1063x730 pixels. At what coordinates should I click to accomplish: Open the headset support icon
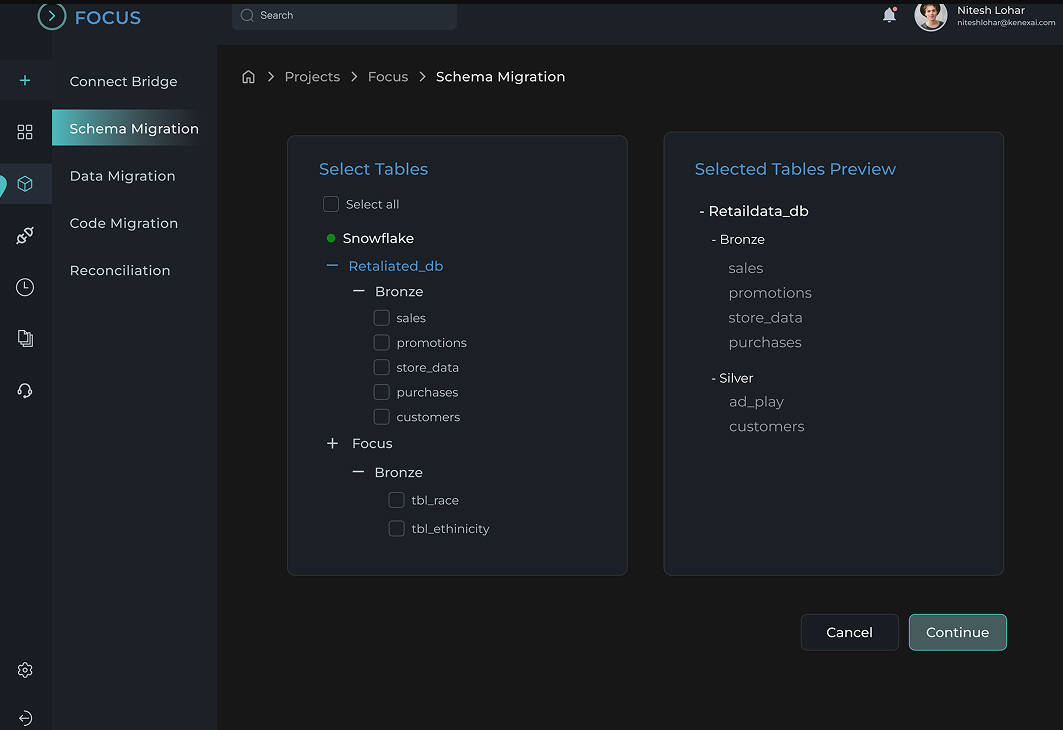click(25, 390)
